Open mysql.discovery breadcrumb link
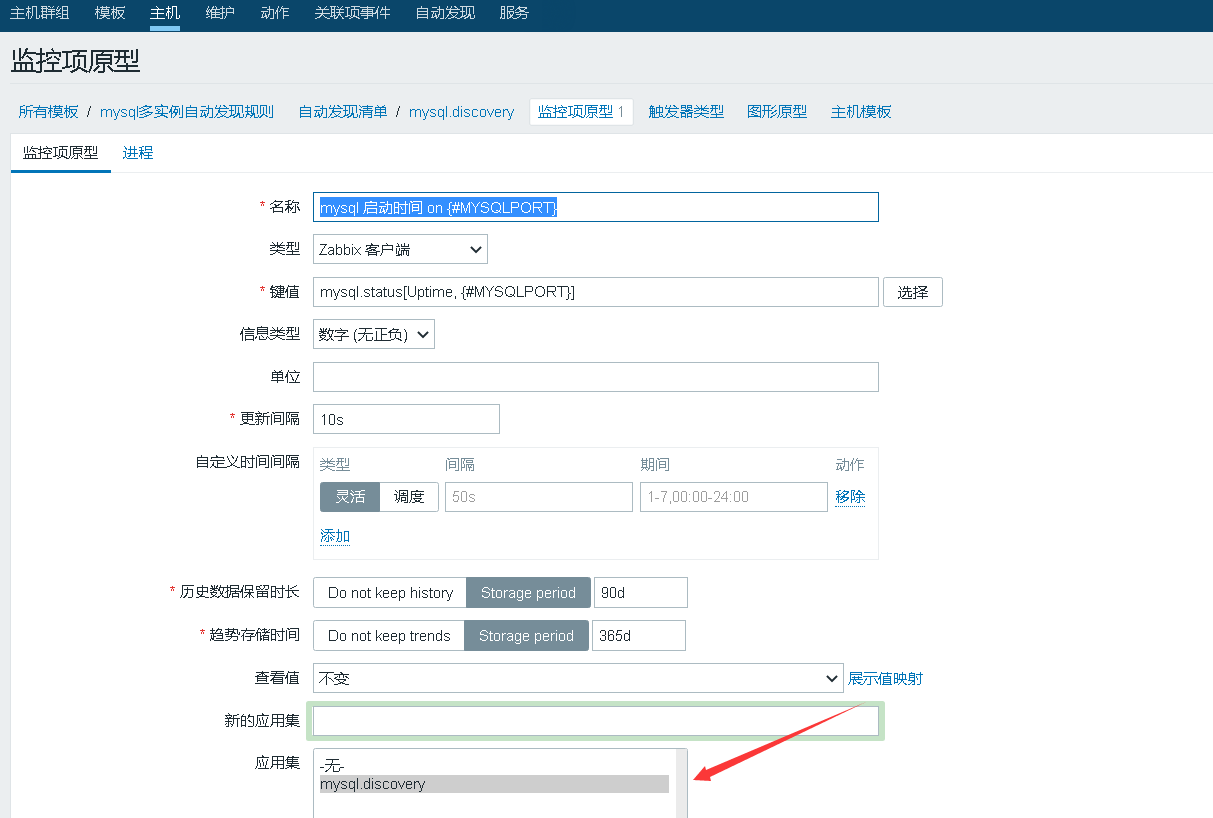 point(462,112)
